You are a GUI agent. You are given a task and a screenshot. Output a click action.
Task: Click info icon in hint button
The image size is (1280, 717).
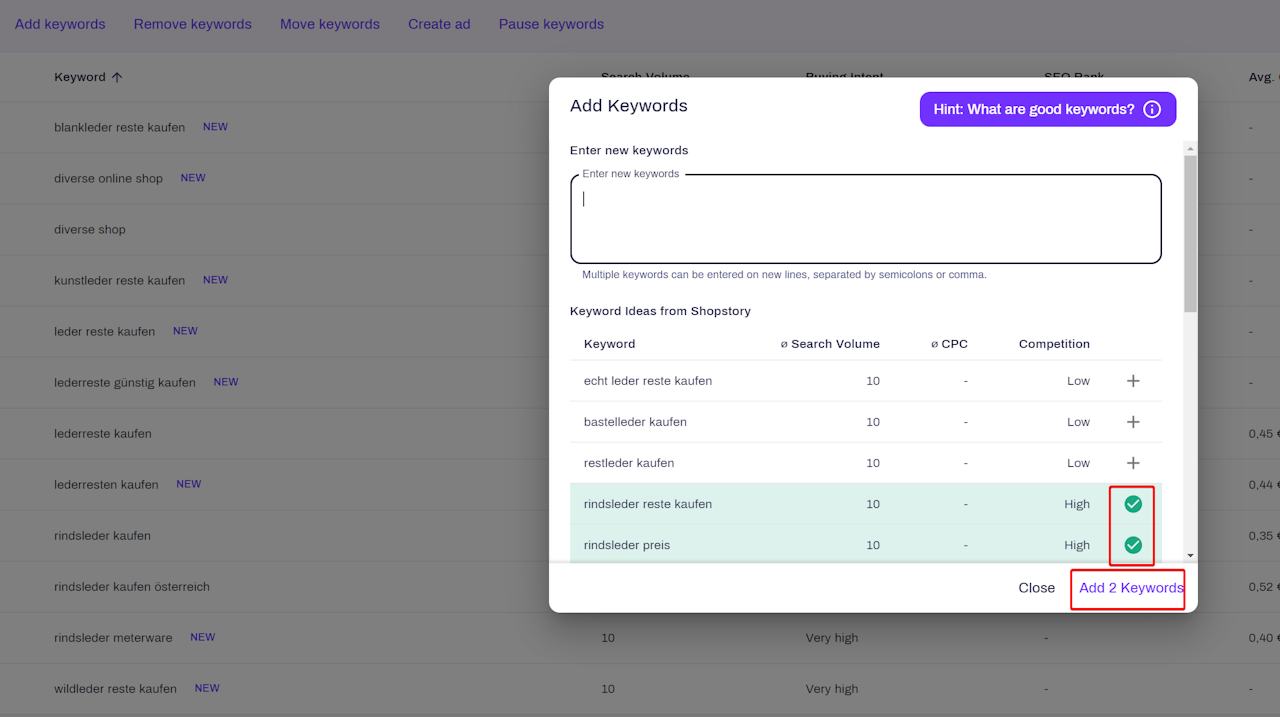(x=1152, y=109)
